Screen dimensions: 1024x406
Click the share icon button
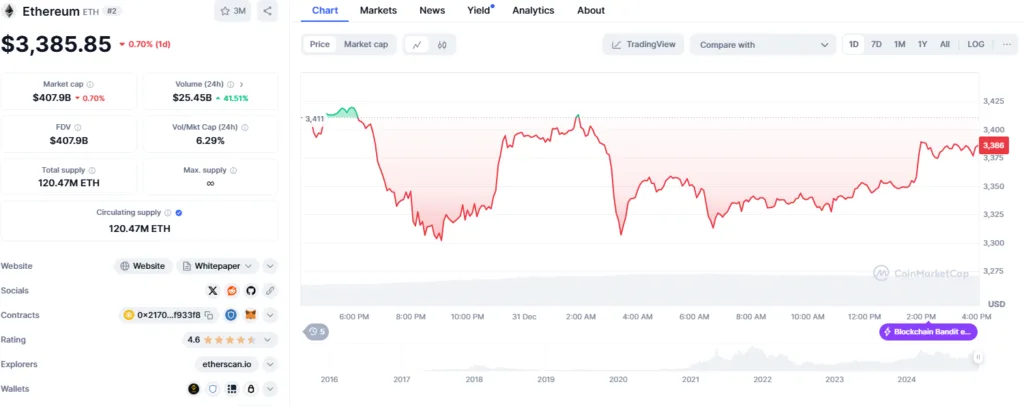(x=267, y=11)
